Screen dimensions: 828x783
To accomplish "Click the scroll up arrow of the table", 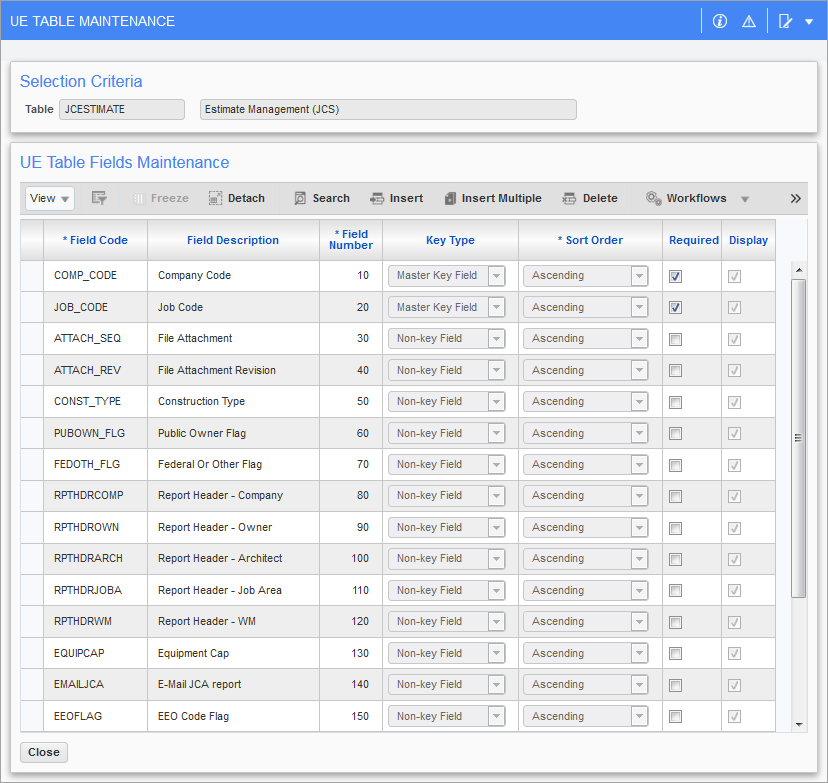I will pos(799,270).
